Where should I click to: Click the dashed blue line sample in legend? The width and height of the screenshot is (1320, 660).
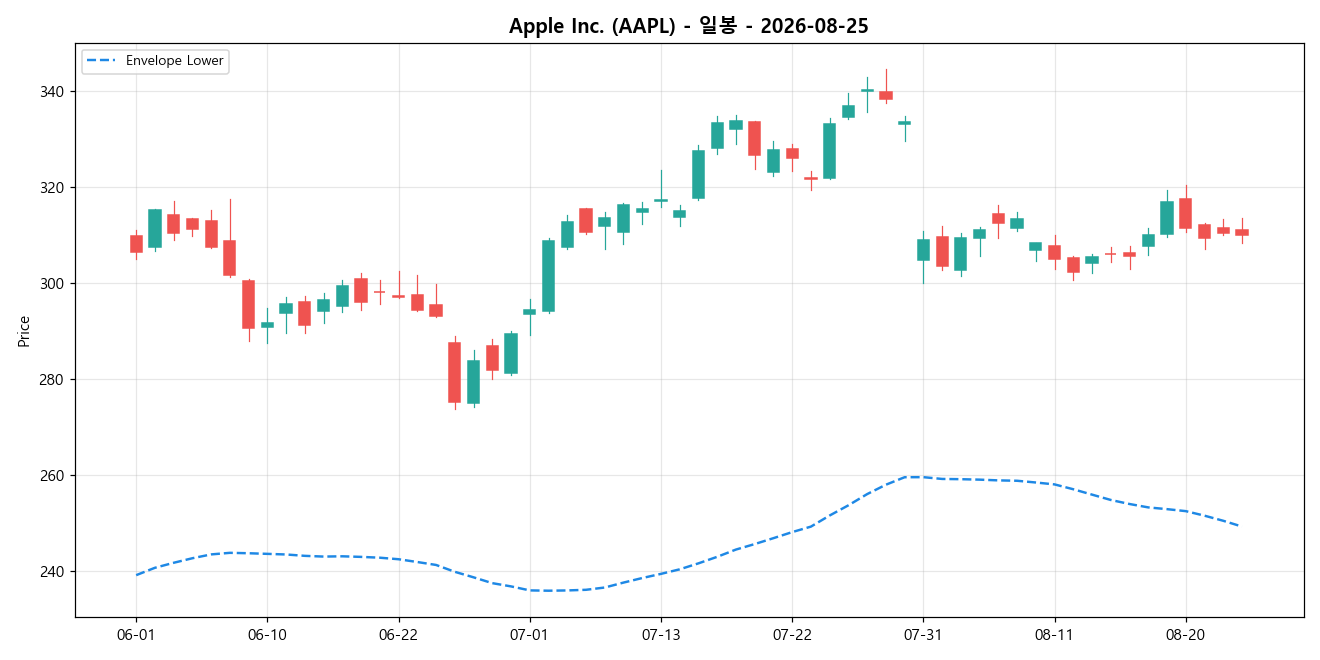[101, 61]
